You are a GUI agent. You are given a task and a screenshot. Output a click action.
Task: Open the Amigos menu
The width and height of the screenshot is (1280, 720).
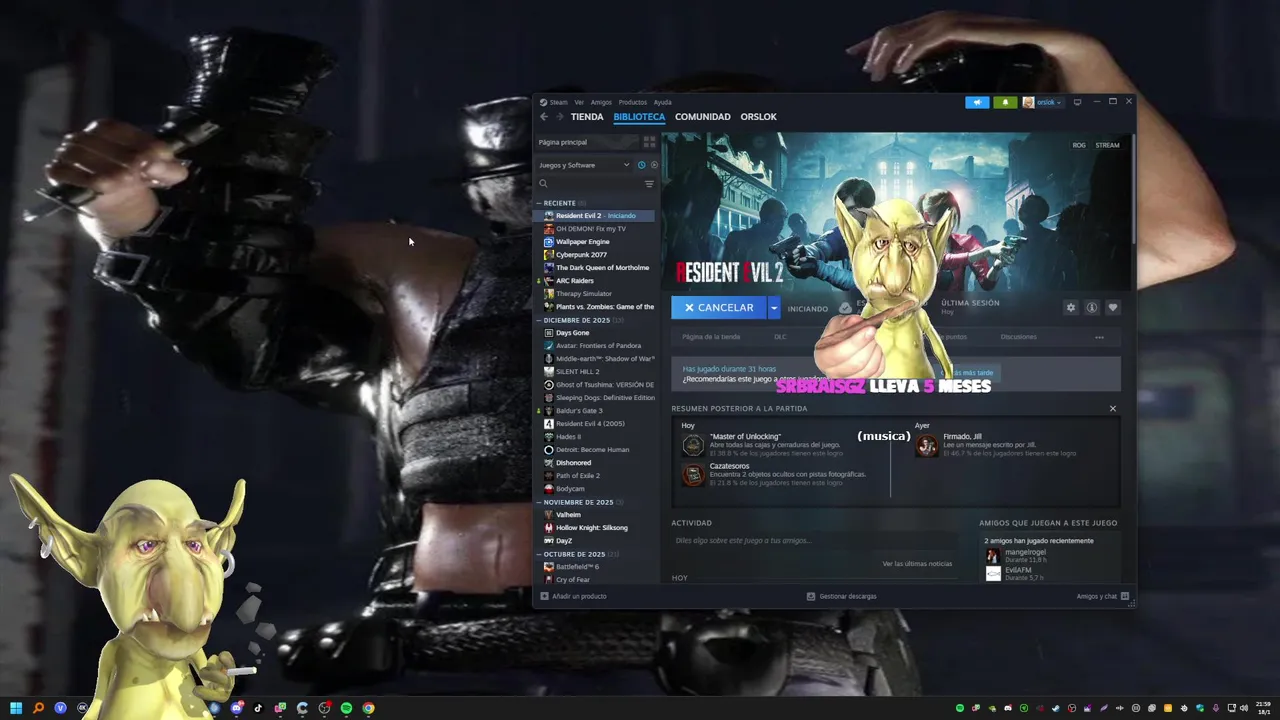[601, 102]
